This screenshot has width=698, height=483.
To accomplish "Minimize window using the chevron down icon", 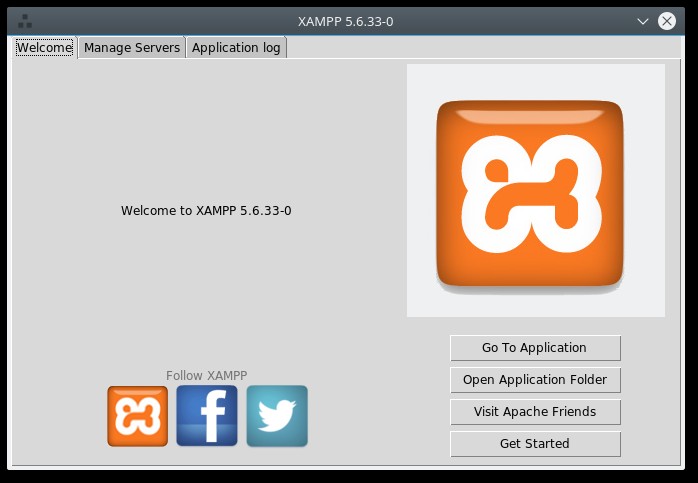I will pos(642,21).
